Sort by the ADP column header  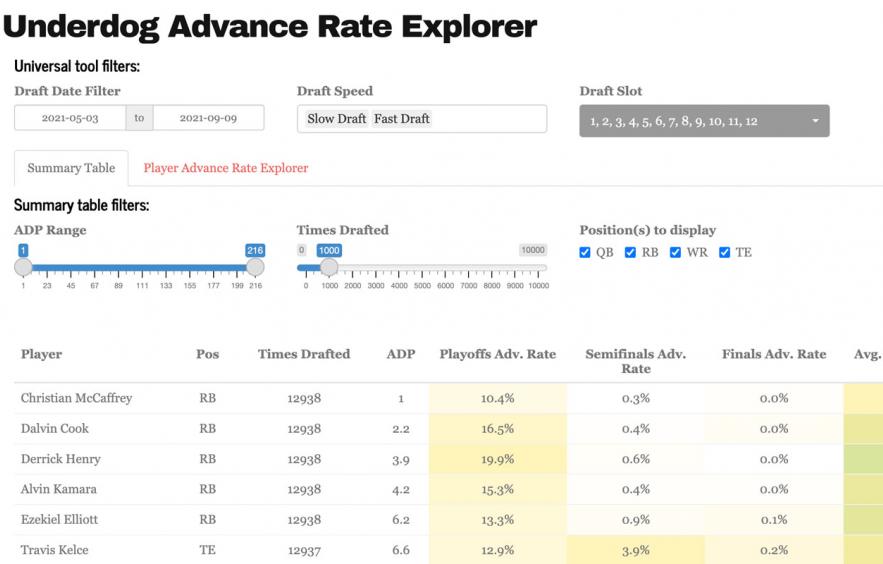tap(400, 354)
